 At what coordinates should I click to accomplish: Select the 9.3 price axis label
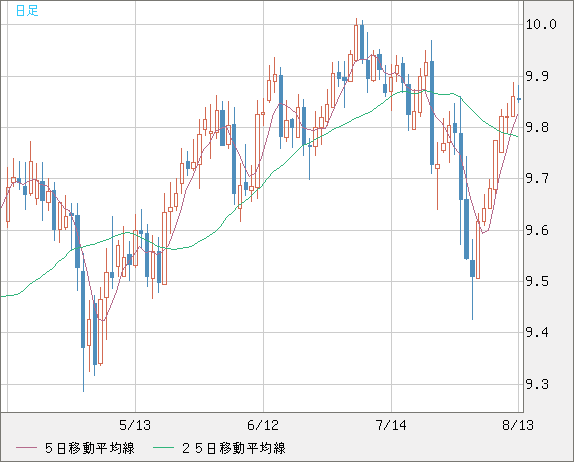(x=537, y=384)
